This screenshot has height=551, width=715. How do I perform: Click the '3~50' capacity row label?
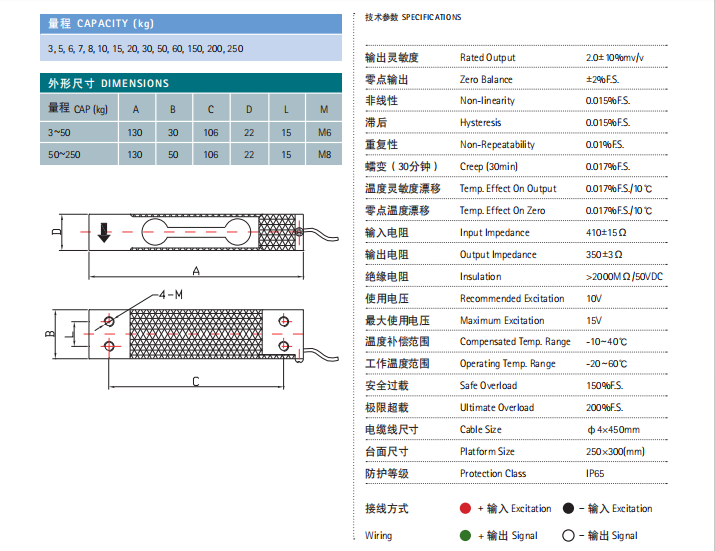point(59,133)
